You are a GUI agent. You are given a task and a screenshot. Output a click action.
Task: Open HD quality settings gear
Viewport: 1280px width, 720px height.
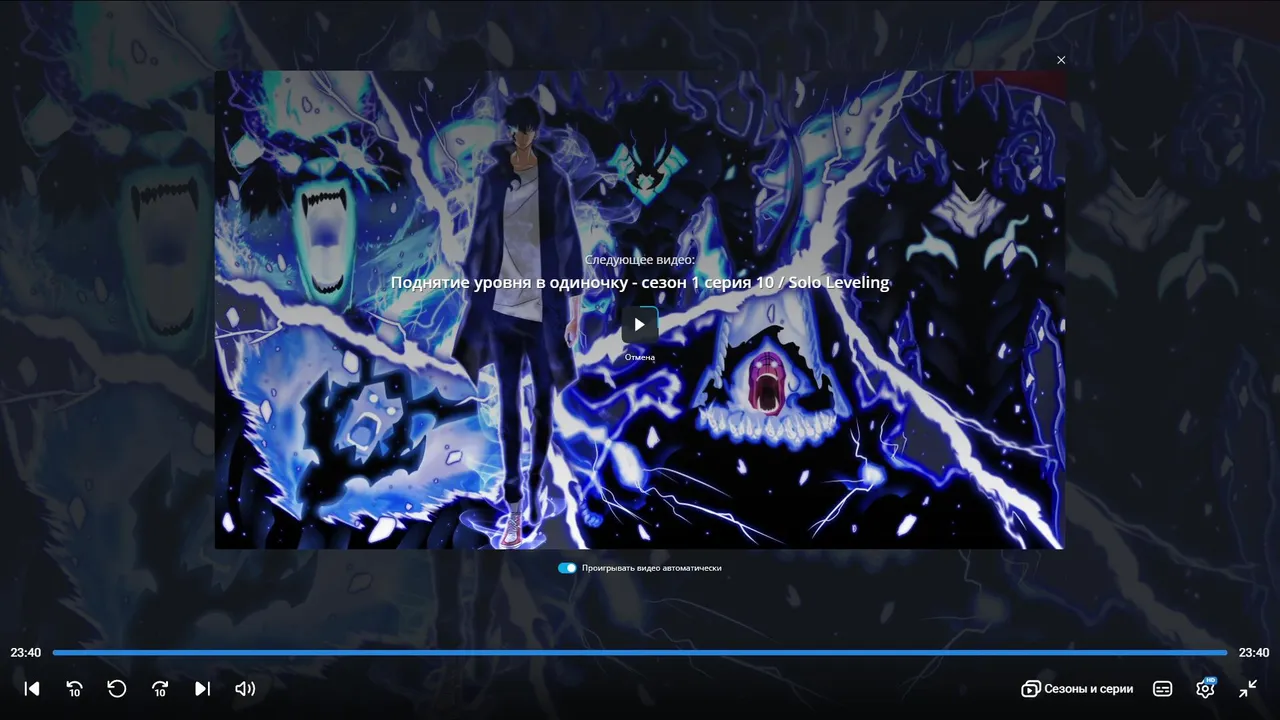1206,688
